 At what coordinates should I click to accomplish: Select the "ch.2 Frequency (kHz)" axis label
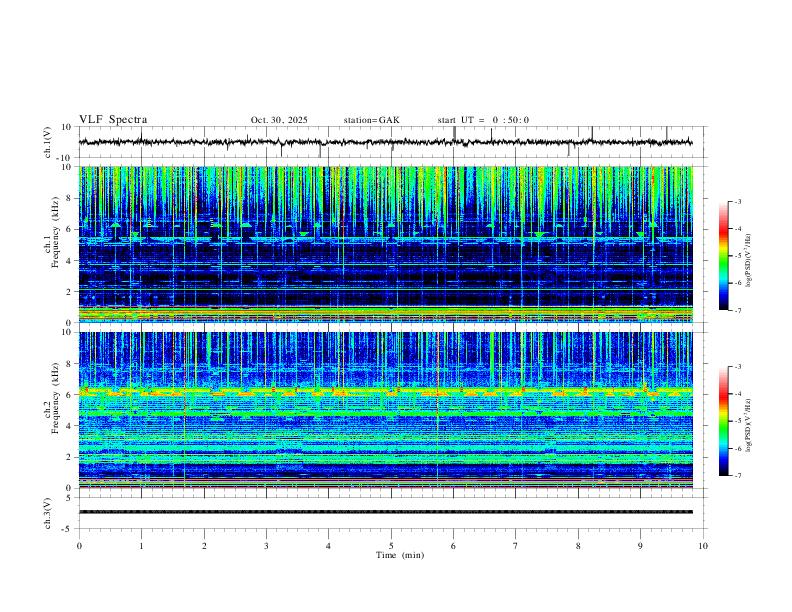coord(52,398)
